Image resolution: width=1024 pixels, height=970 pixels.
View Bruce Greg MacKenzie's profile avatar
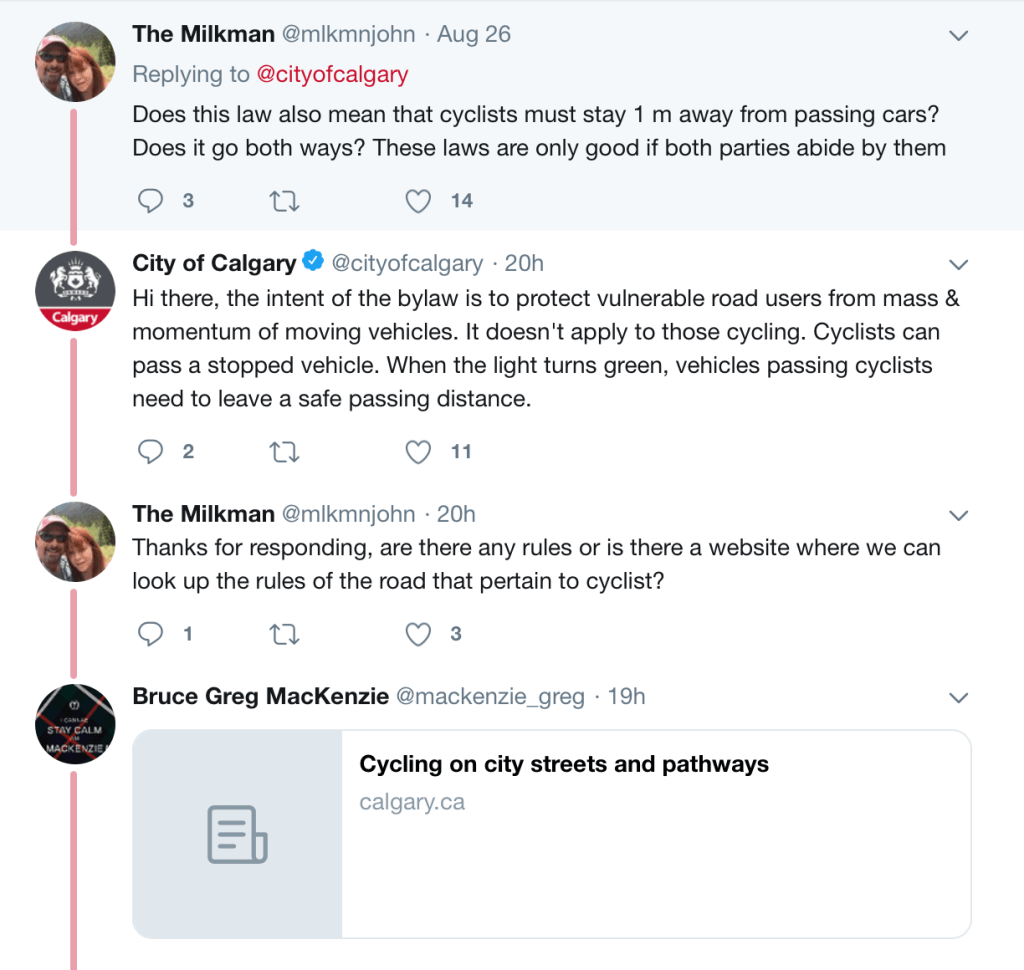click(75, 723)
